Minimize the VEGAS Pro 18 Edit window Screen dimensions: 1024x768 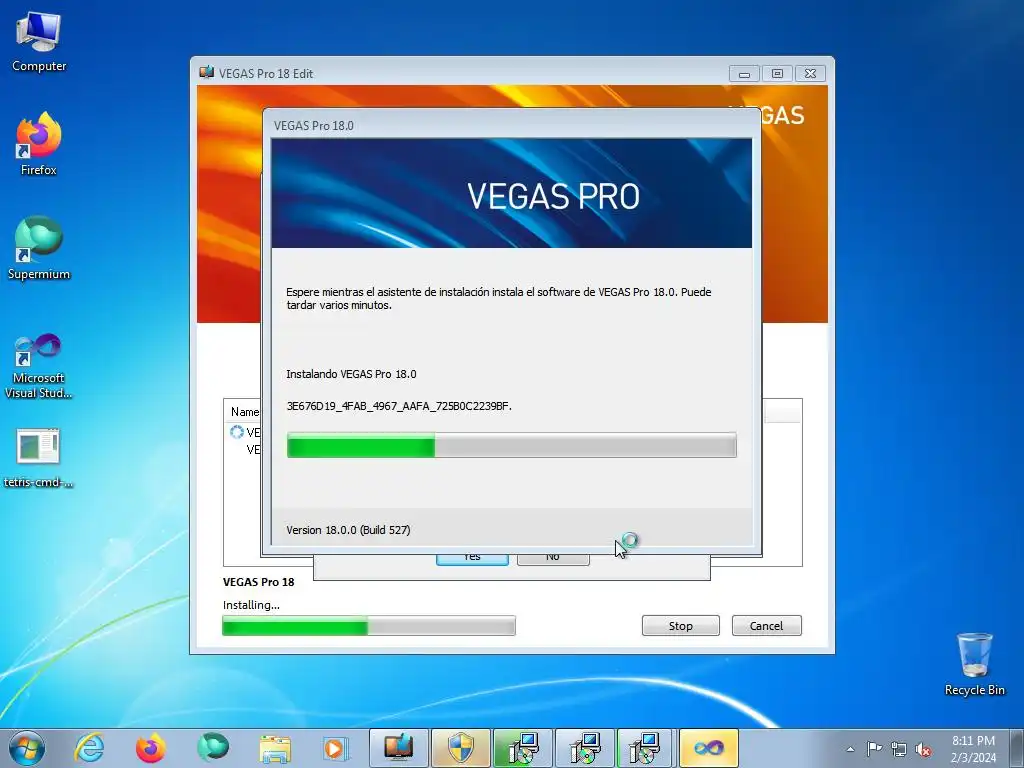[744, 74]
